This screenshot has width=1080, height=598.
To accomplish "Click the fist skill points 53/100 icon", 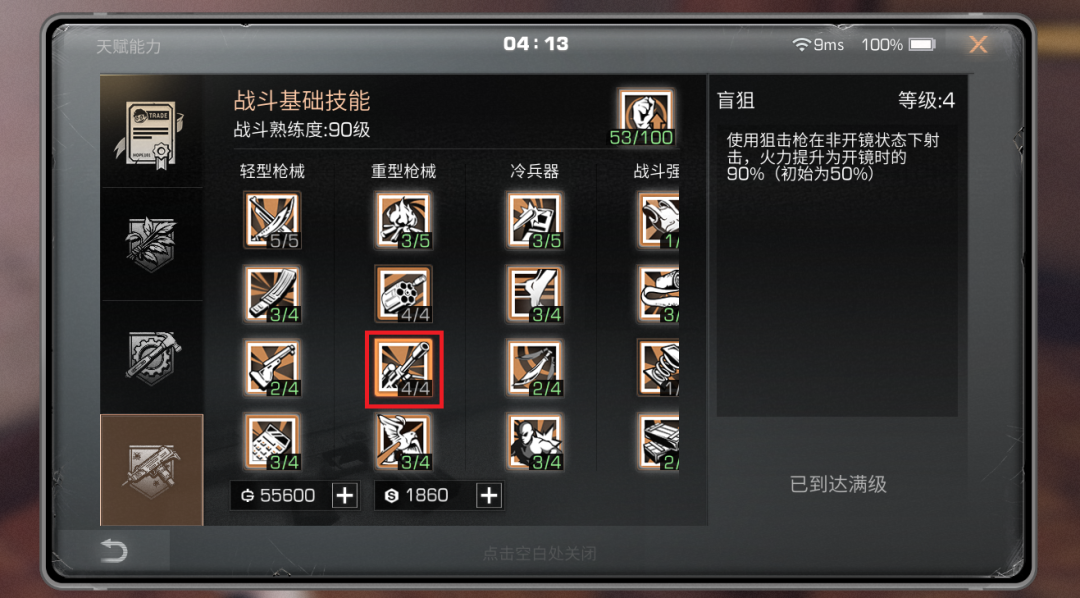I will click(645, 117).
